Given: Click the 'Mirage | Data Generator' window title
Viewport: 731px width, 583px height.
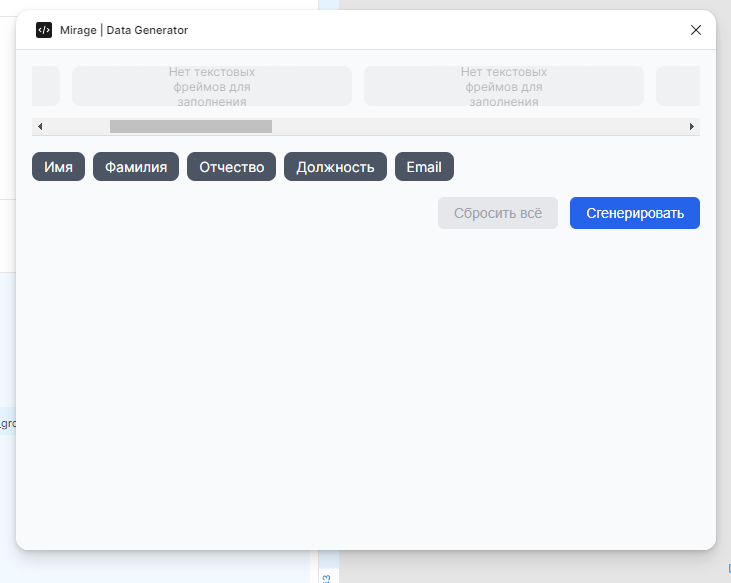Looking at the screenshot, I should click(x=124, y=30).
